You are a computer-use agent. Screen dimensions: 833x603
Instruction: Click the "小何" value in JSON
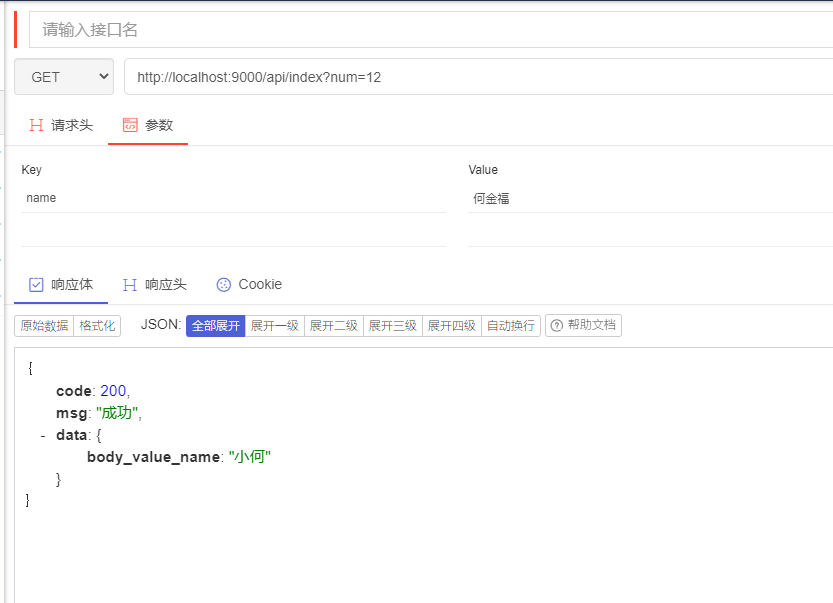(x=250, y=457)
